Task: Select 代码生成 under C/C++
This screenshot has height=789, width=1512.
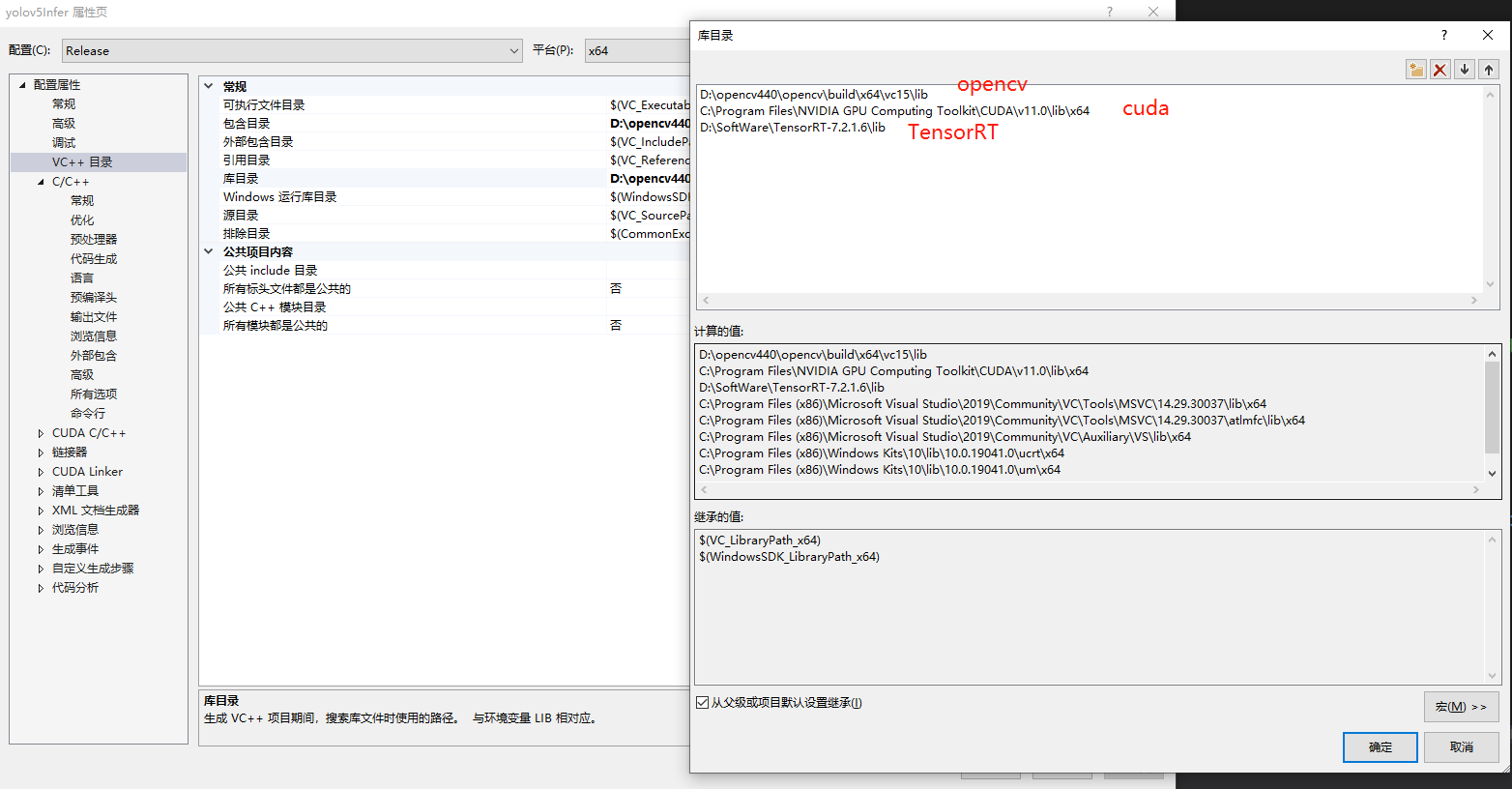Action: tap(94, 259)
